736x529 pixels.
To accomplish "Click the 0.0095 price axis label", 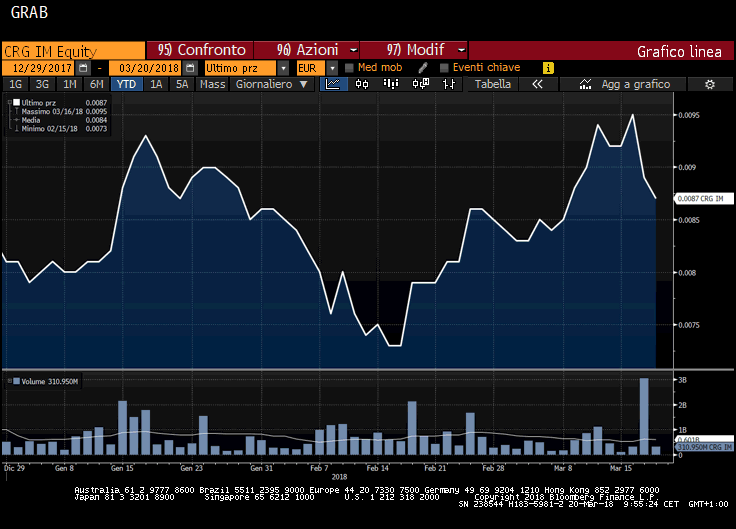I will click(689, 115).
